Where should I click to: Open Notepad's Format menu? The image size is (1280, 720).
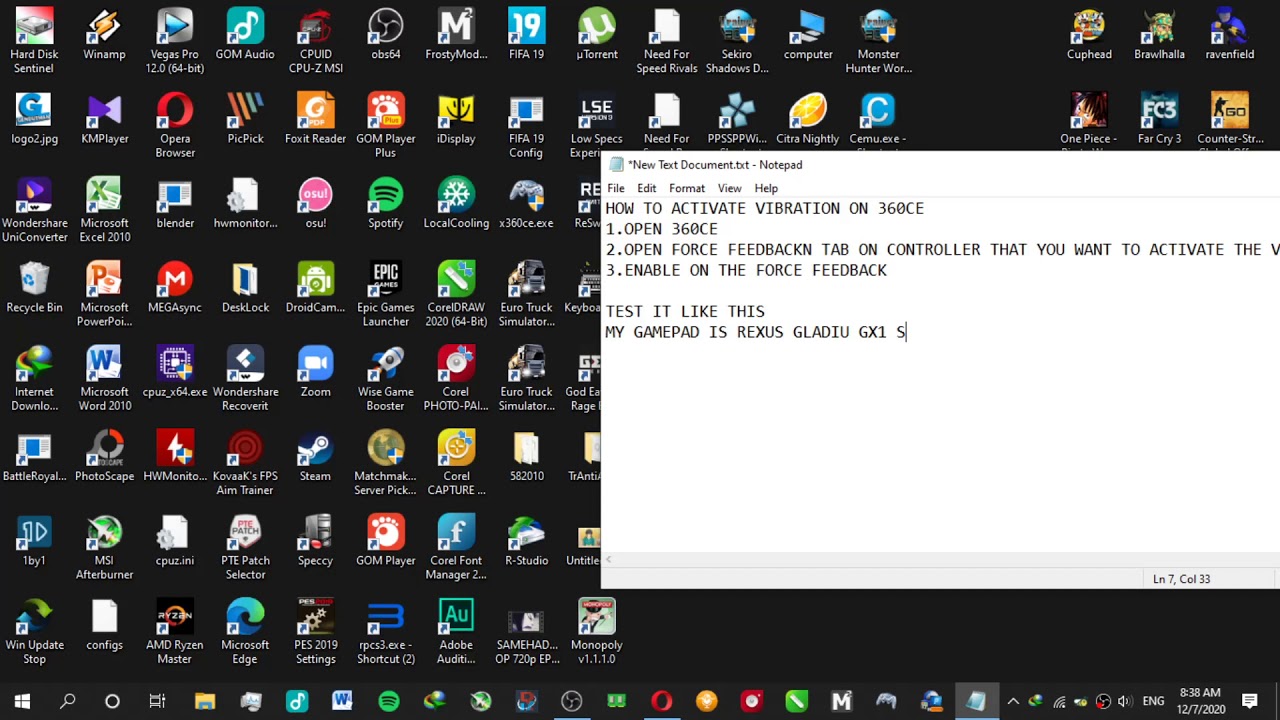tap(687, 188)
